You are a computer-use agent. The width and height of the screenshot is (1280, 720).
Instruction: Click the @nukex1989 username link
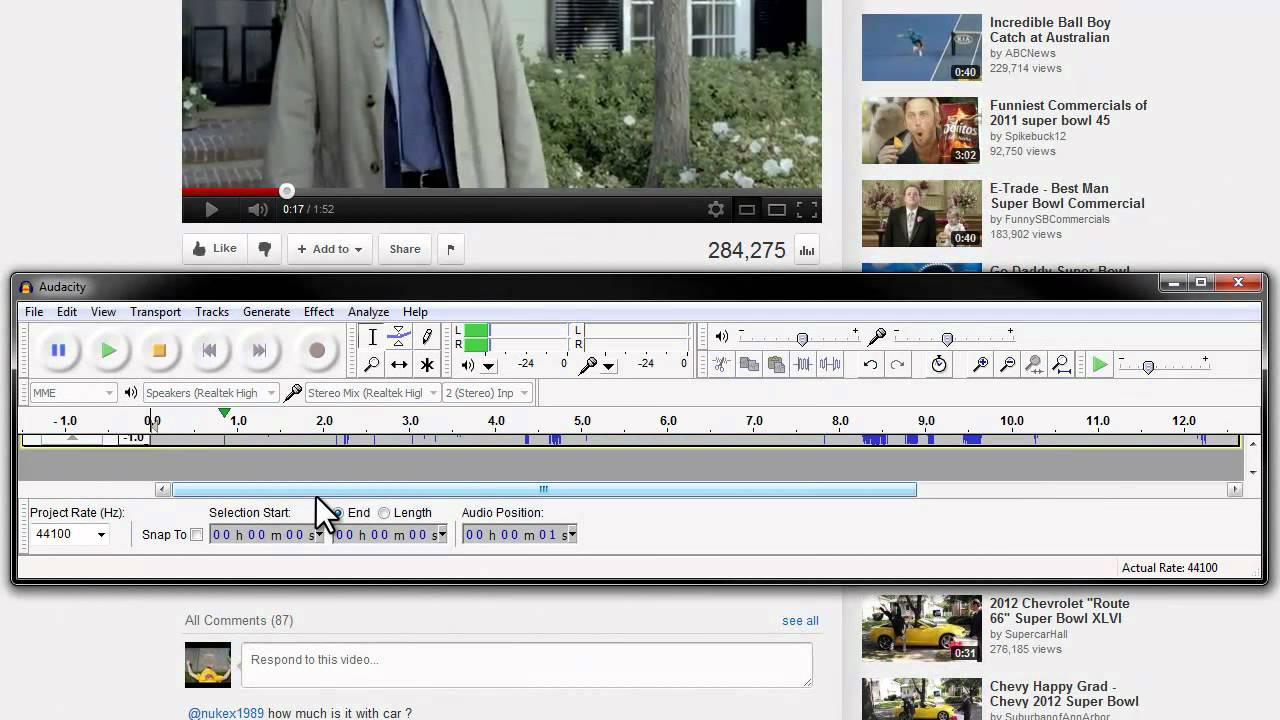pos(226,713)
